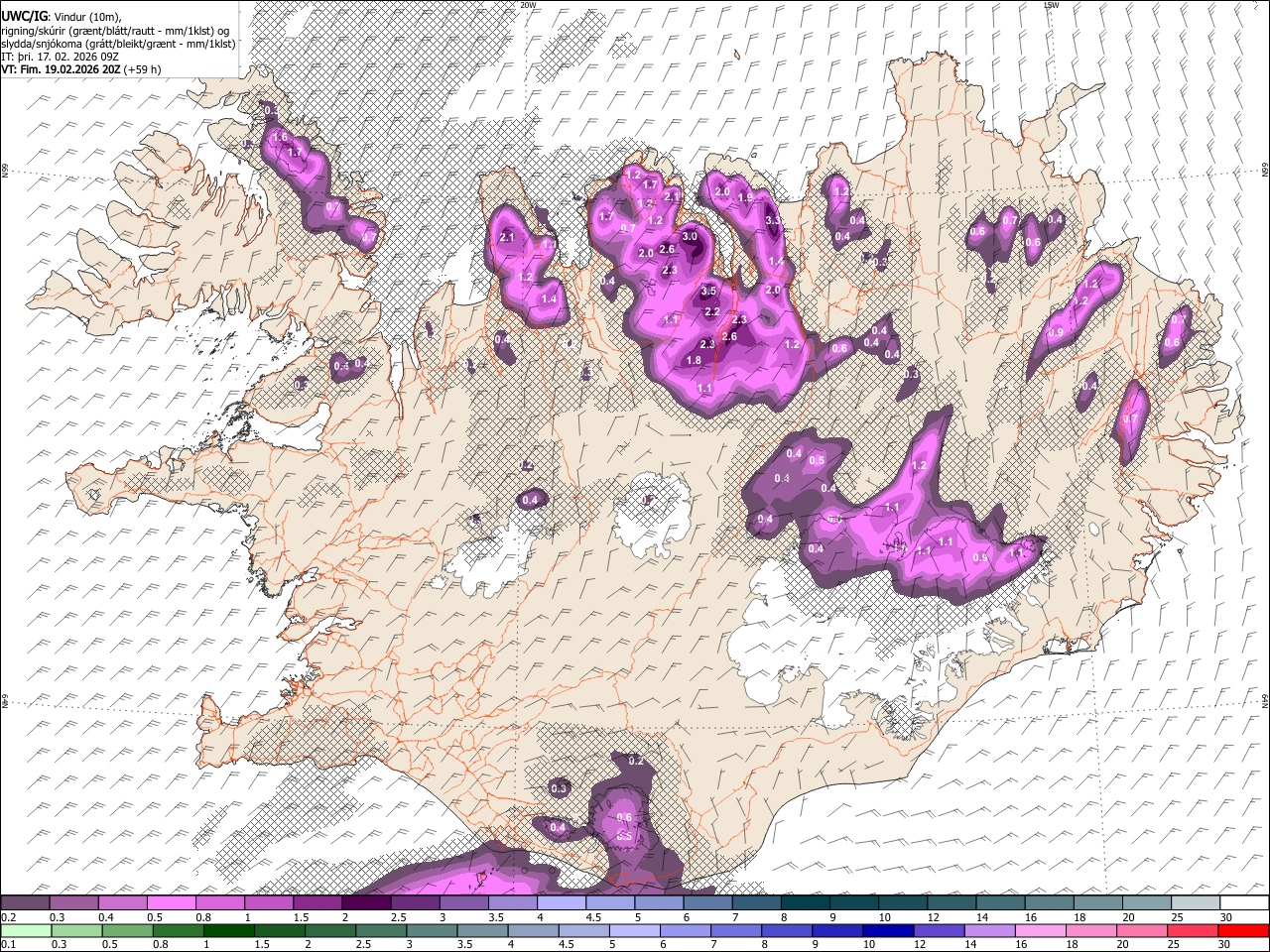Click the light gray 25 to 30 legend swatch
This screenshot has height=952, width=1270.
tap(1196, 903)
